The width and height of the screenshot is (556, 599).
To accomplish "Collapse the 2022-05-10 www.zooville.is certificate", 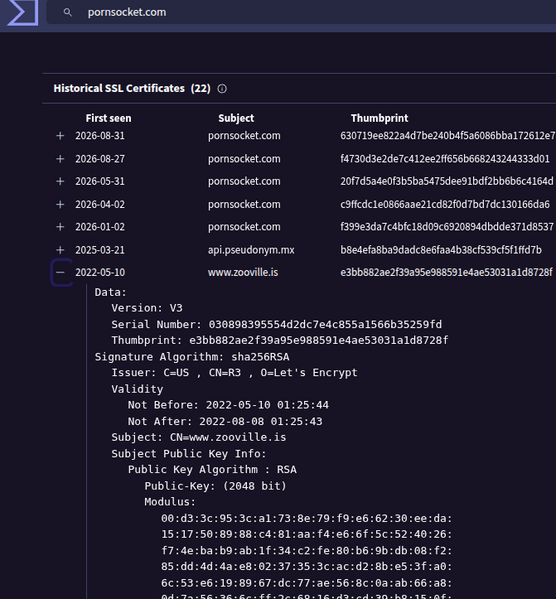I will pos(60,272).
